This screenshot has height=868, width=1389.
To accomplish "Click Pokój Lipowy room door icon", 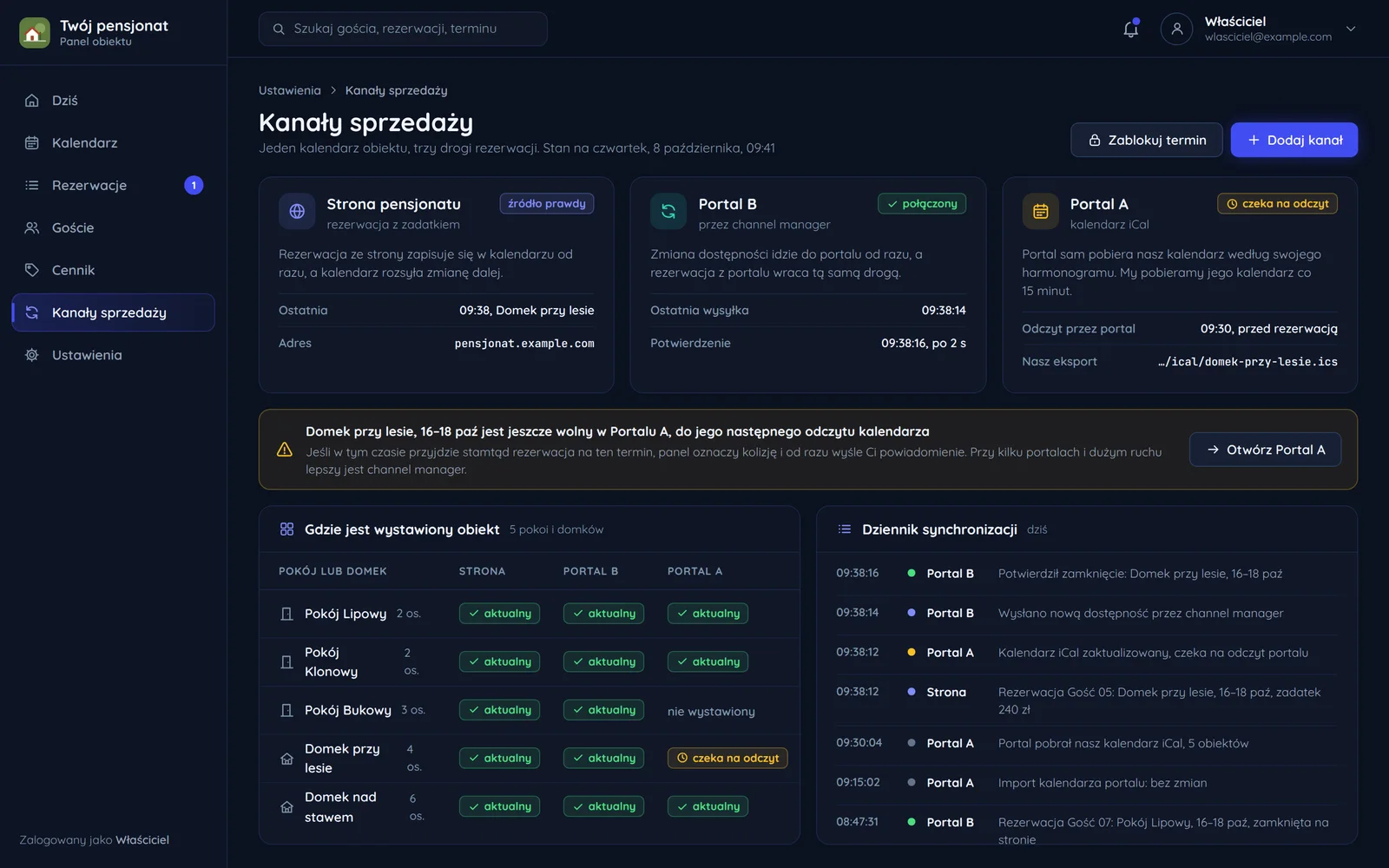I will [x=286, y=615].
